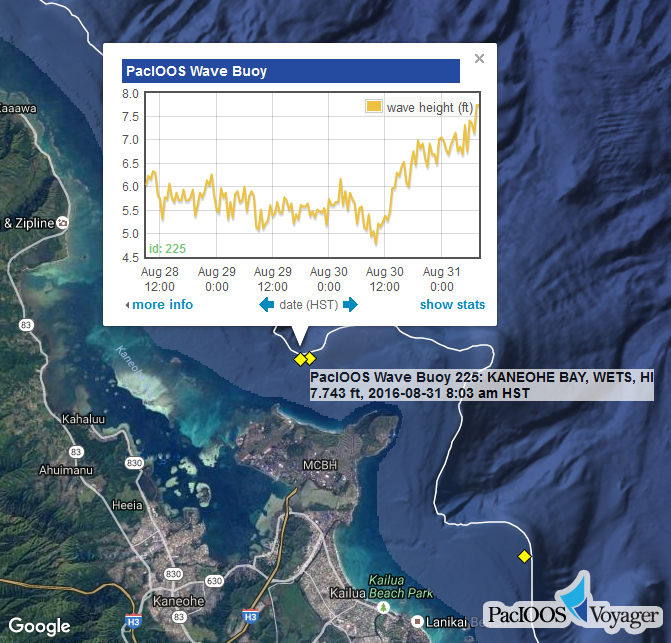Click the Kaneohe town label
The image size is (671, 643).
click(x=178, y=601)
